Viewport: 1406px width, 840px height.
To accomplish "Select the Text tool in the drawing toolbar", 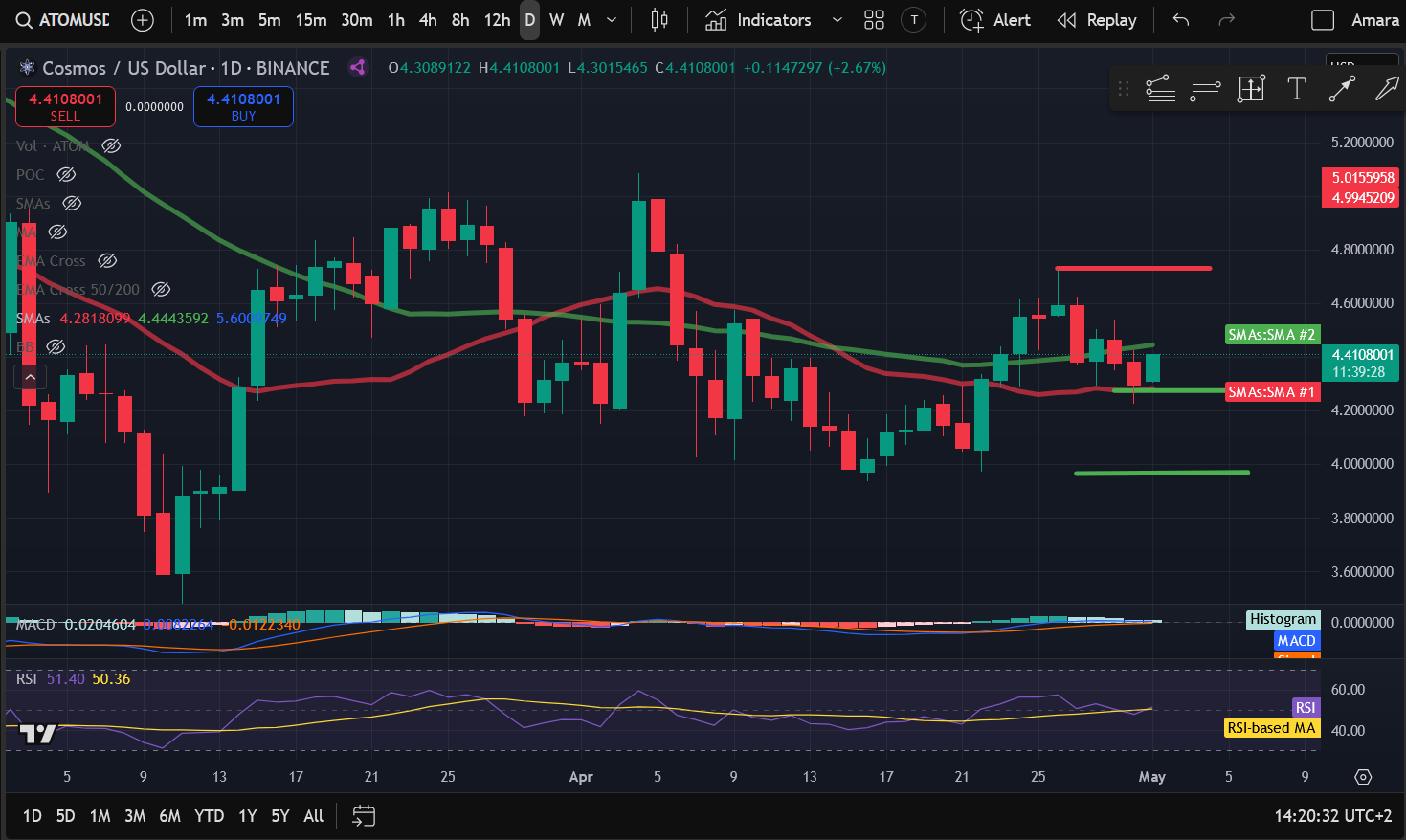I will point(1297,88).
